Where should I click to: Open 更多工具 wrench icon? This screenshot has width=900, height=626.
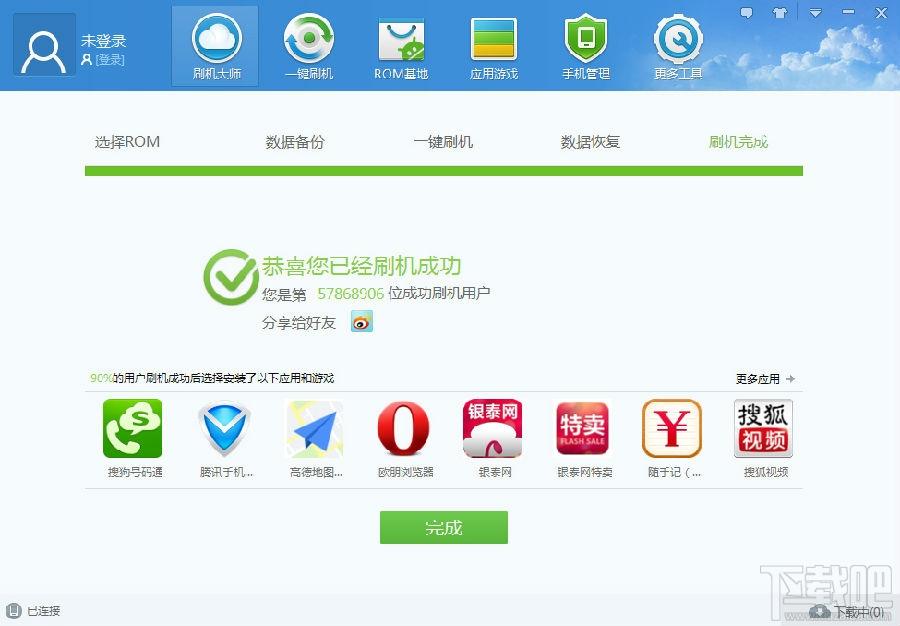[678, 38]
